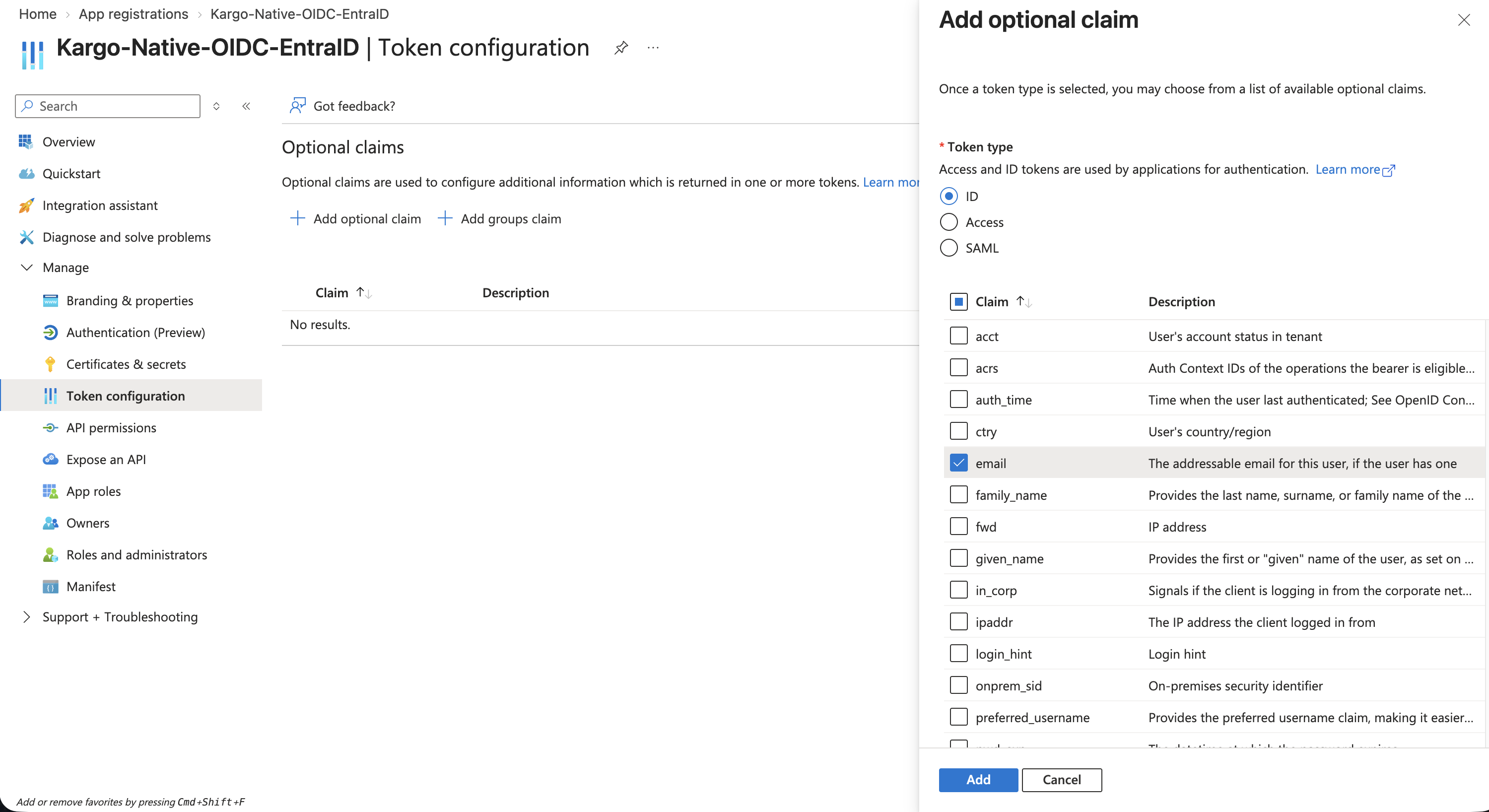This screenshot has height=812, width=1489.
Task: Click the Owners people icon
Action: coord(50,523)
